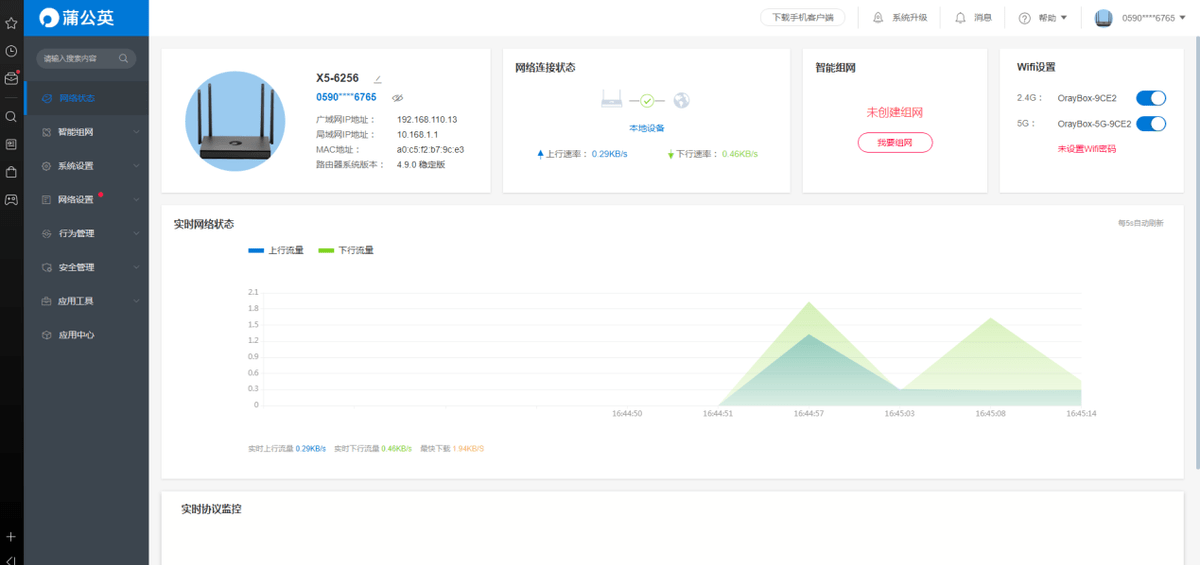Click the game controller icon in left strip
Viewport: 1200px width, 565px height.
(x=11, y=199)
